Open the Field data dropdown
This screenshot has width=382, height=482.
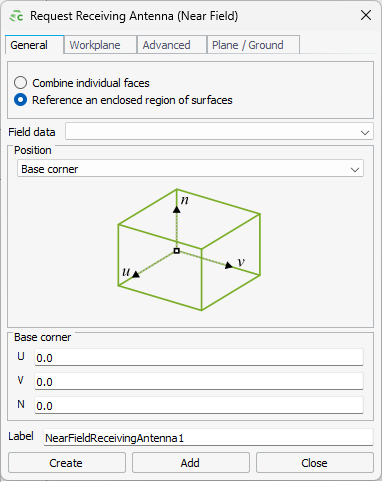pos(219,131)
